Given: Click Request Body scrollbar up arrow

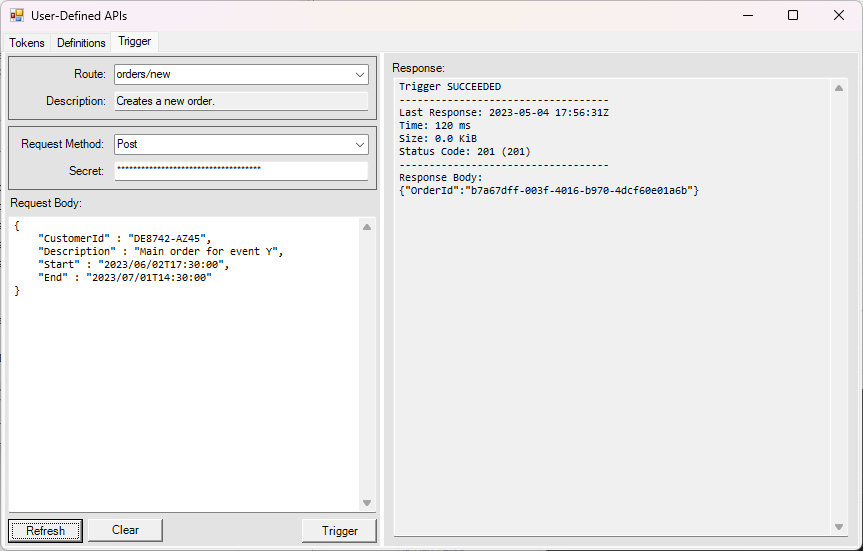Looking at the screenshot, I should click(367, 227).
